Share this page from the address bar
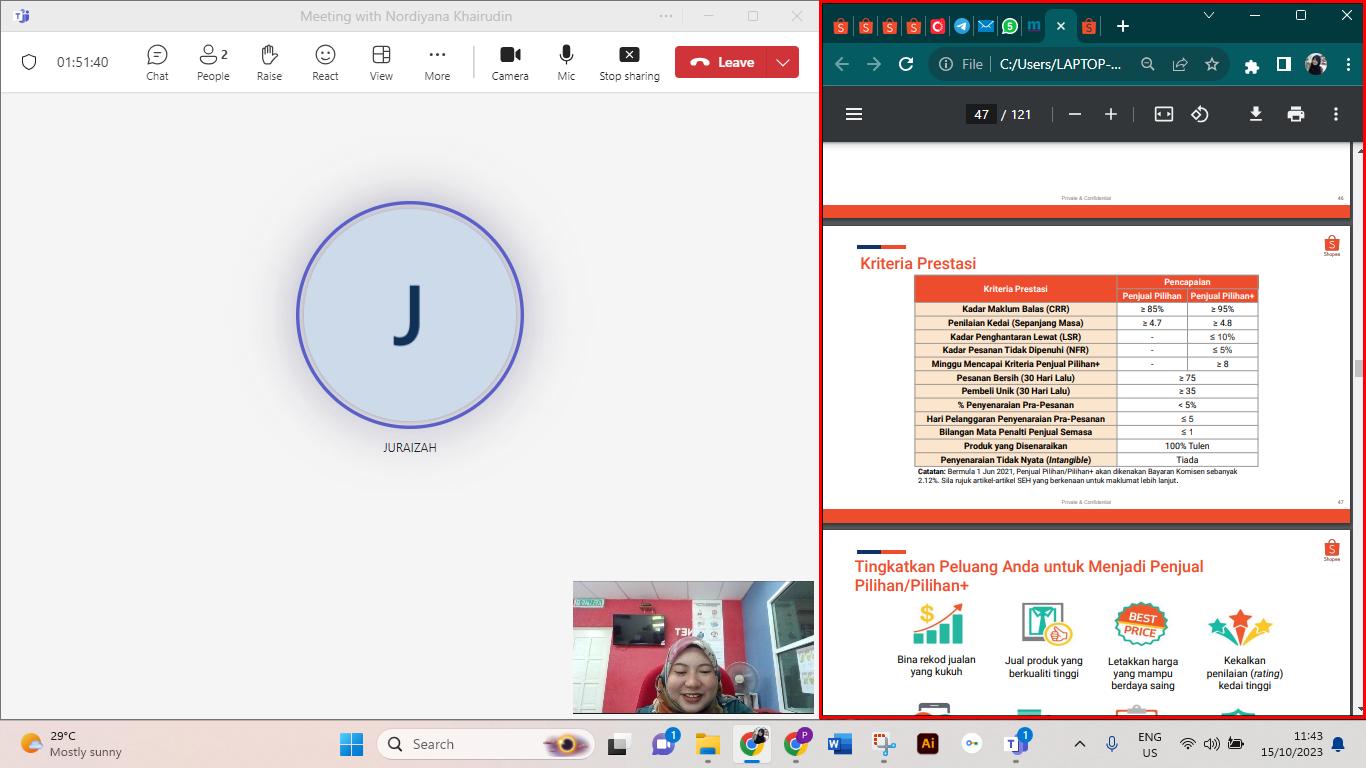Viewport: 1366px width, 768px height. point(1180,64)
